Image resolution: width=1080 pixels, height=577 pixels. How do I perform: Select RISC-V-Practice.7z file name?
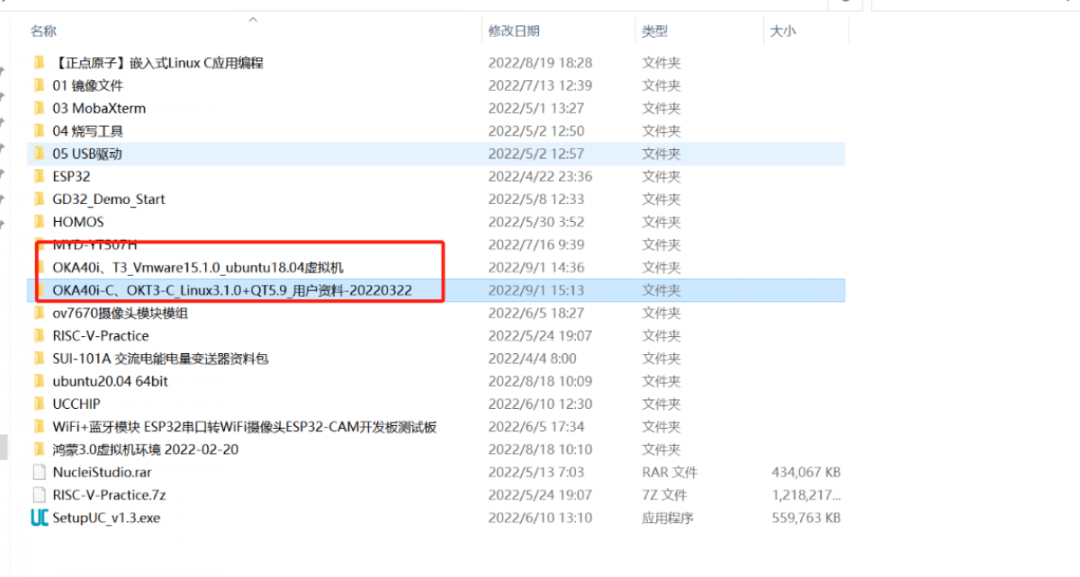(x=109, y=495)
